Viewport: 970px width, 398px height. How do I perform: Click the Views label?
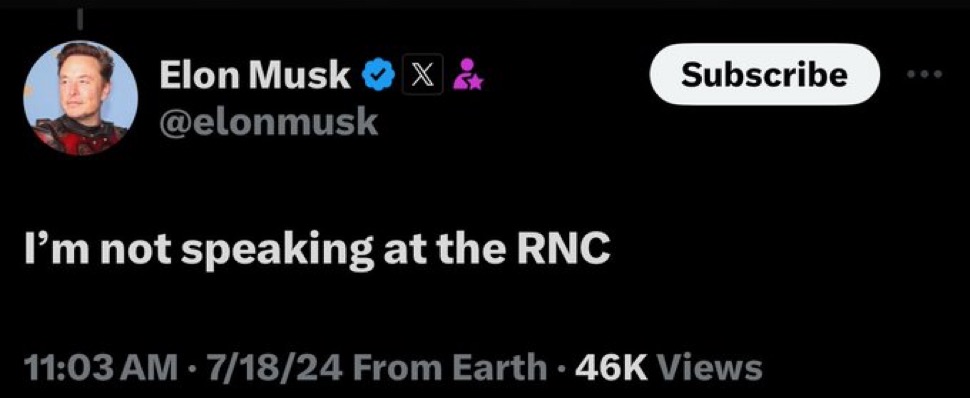[709, 368]
